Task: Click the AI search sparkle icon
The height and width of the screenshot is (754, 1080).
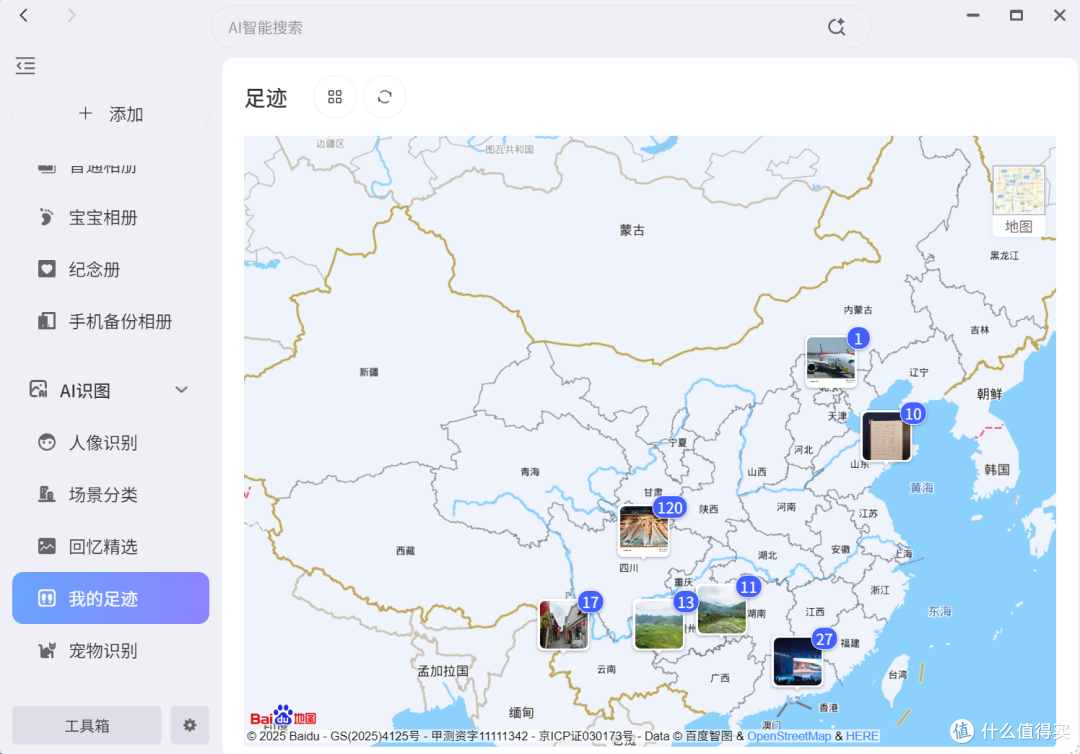Action: (836, 27)
